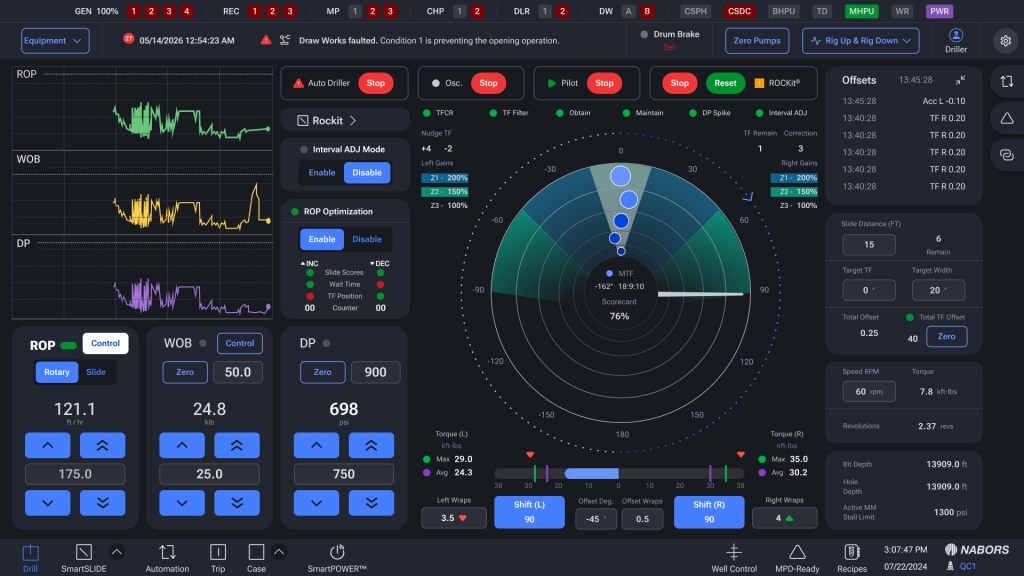Open Well Control screen
Viewport: 1024px width, 576px height.
(734, 558)
